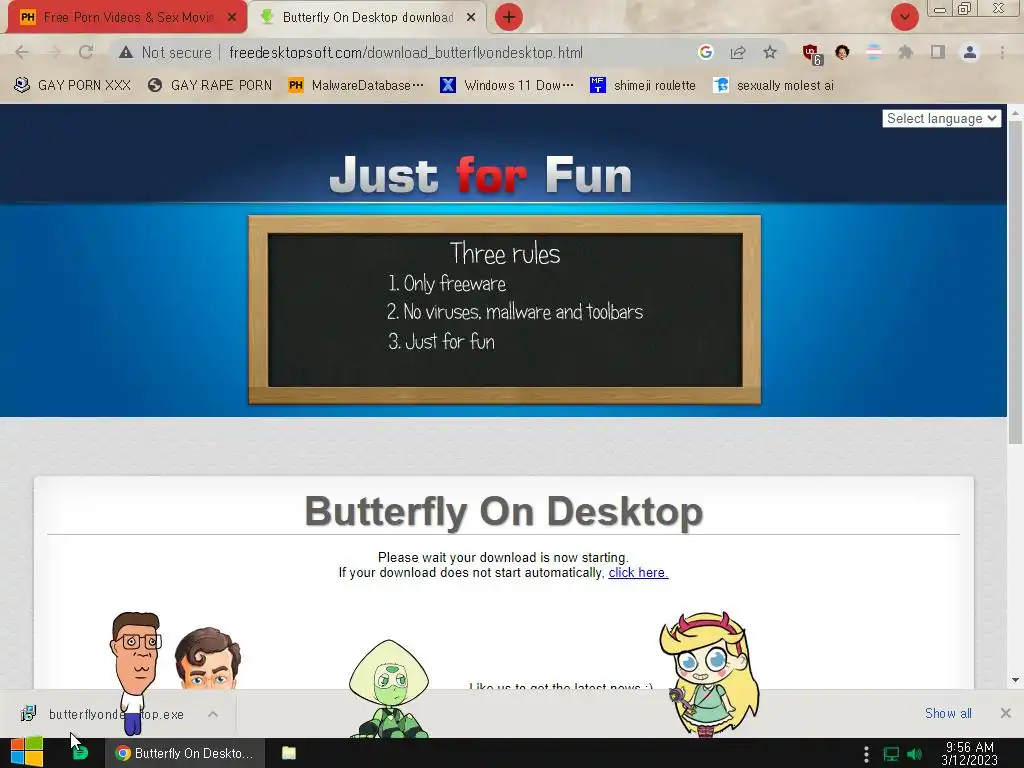Click the 'Butterfly On Desktop' page heading
The image size is (1024, 768).
pyautogui.click(x=504, y=511)
